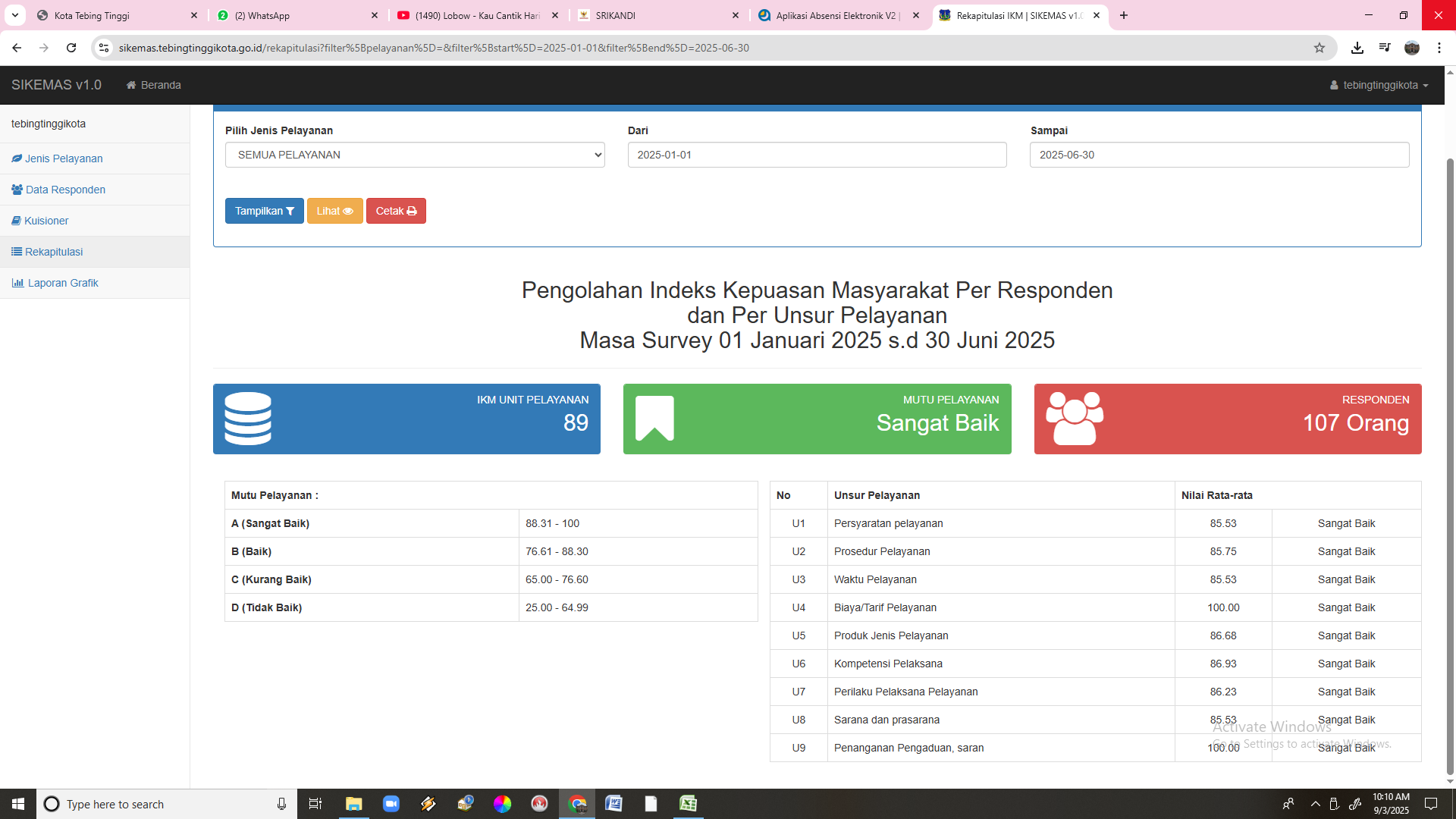Click the Sampai end date field
This screenshot has width=1456, height=819.
click(1219, 155)
